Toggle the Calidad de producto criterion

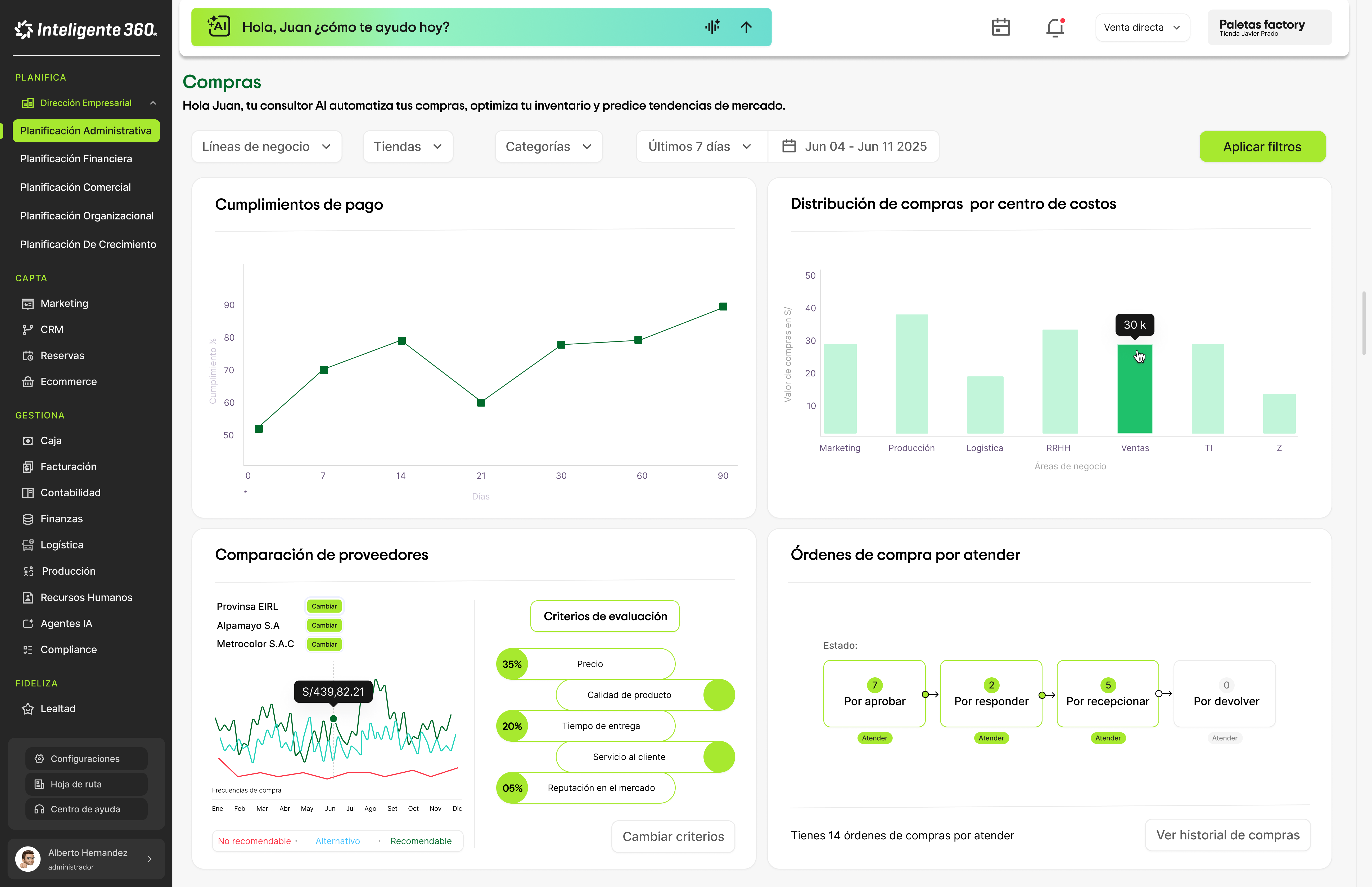pyautogui.click(x=719, y=695)
